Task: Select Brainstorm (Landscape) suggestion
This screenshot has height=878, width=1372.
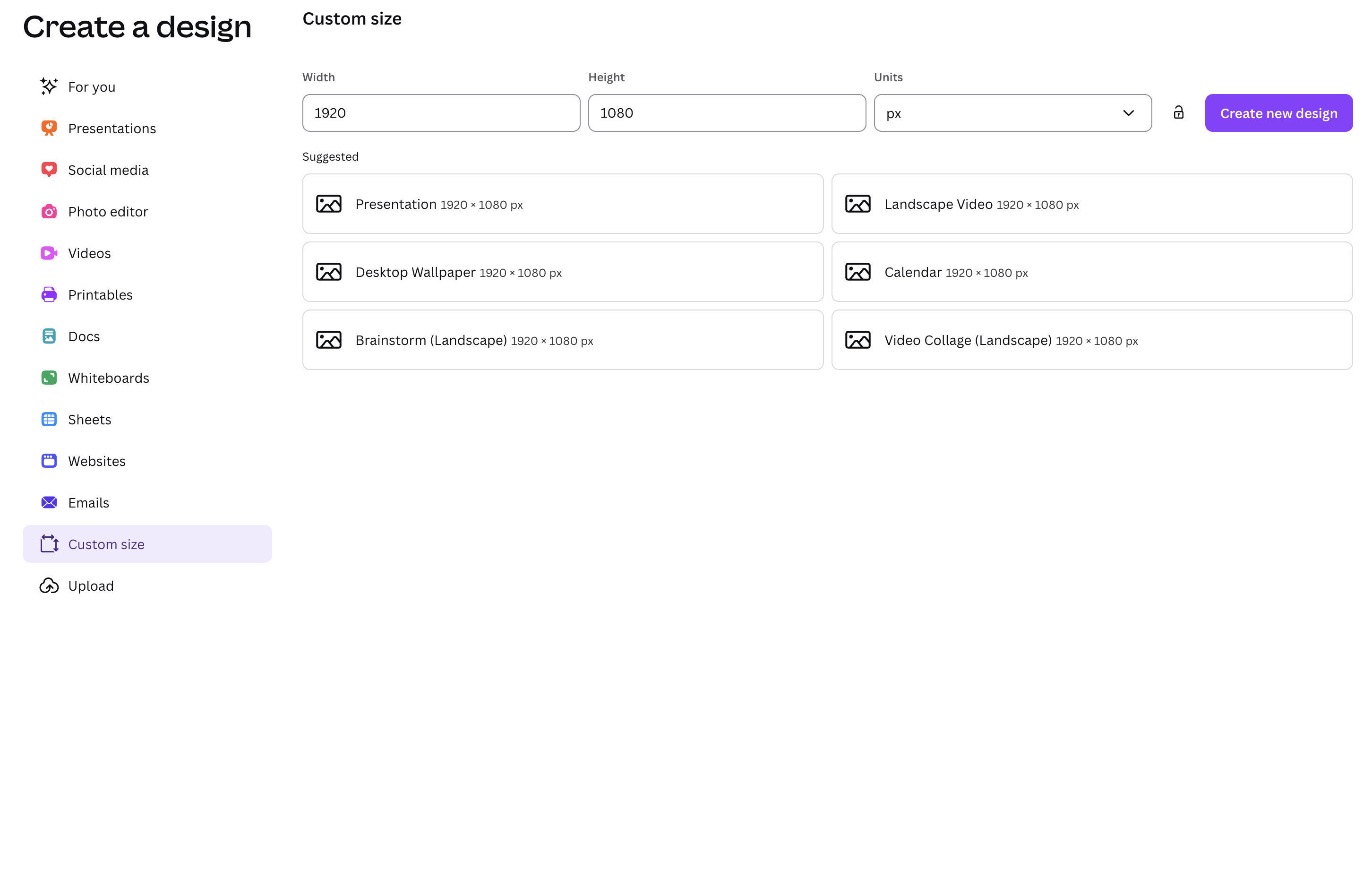Action: [x=563, y=340]
